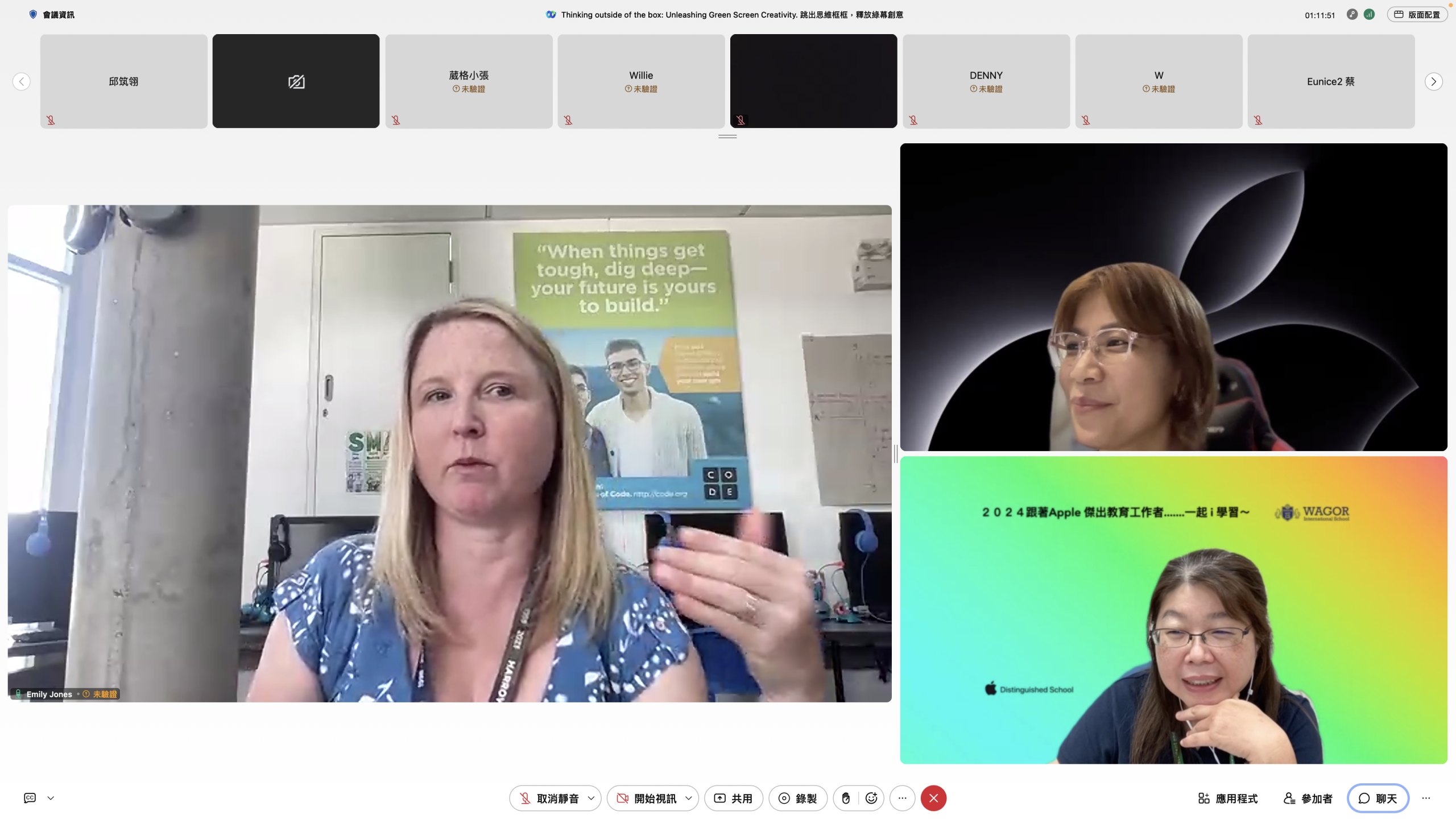Image resolution: width=1456 pixels, height=819 pixels.
Task: Click far-right ellipsis beside chat
Action: (x=1426, y=798)
